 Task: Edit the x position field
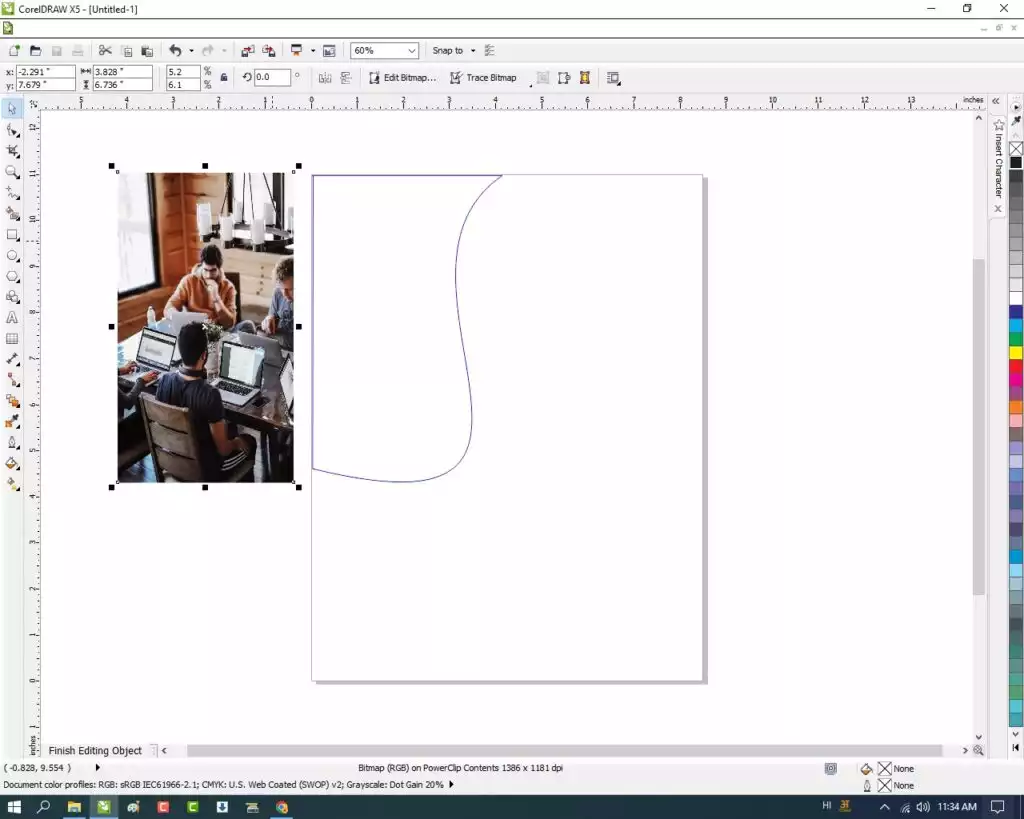tap(45, 72)
